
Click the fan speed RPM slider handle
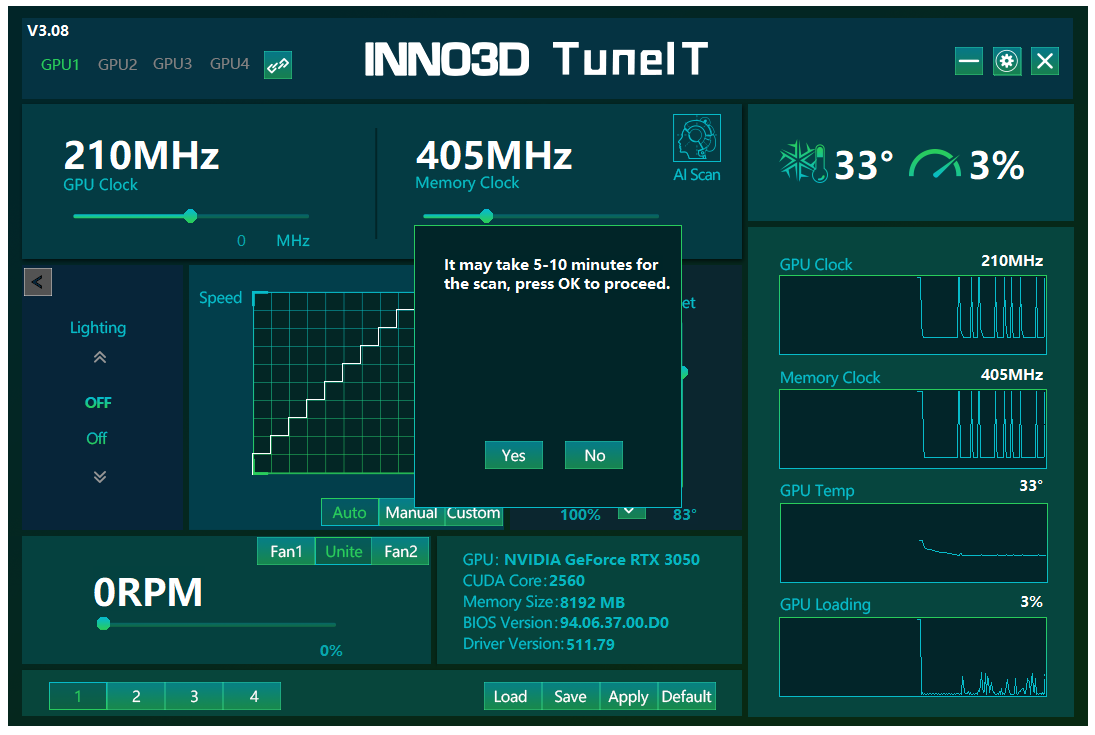(103, 623)
